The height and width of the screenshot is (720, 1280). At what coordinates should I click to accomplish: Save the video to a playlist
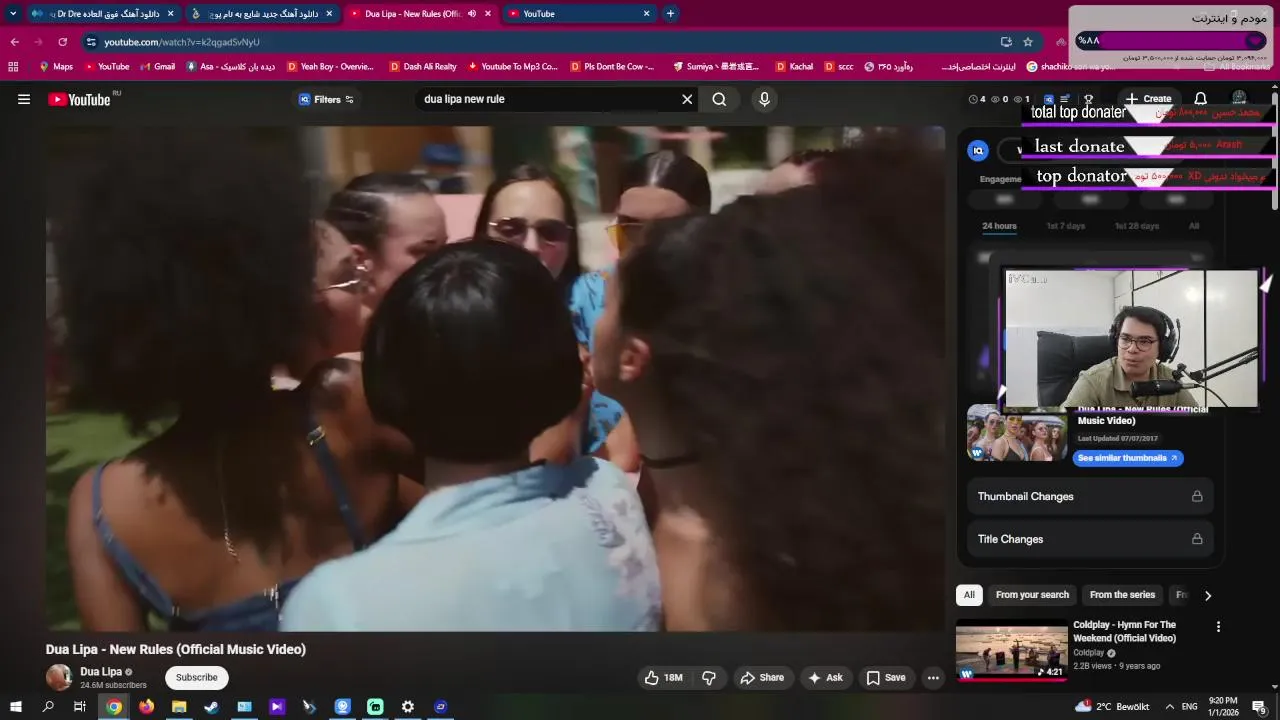tap(886, 677)
